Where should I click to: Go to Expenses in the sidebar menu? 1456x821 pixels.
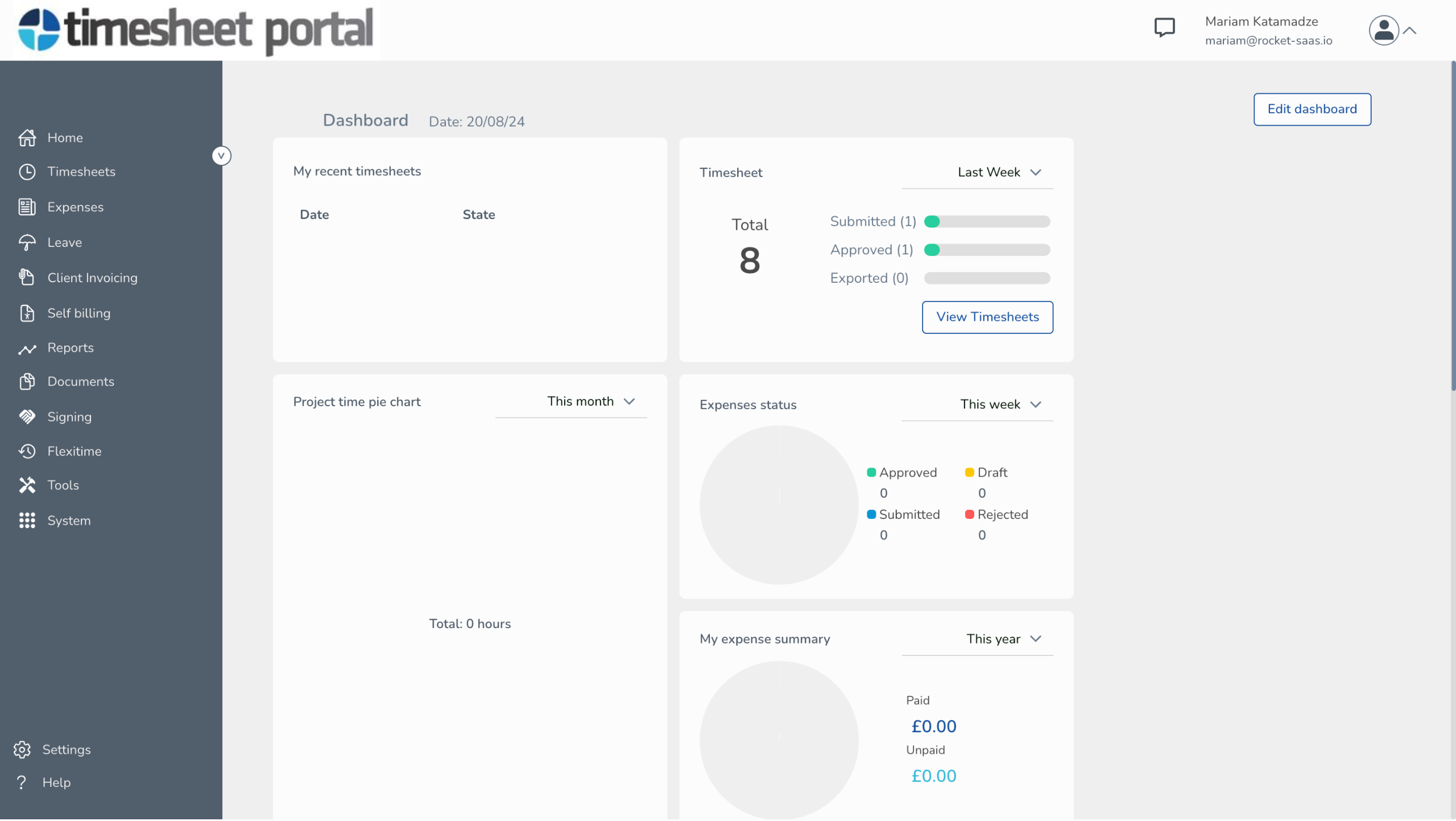coord(75,207)
